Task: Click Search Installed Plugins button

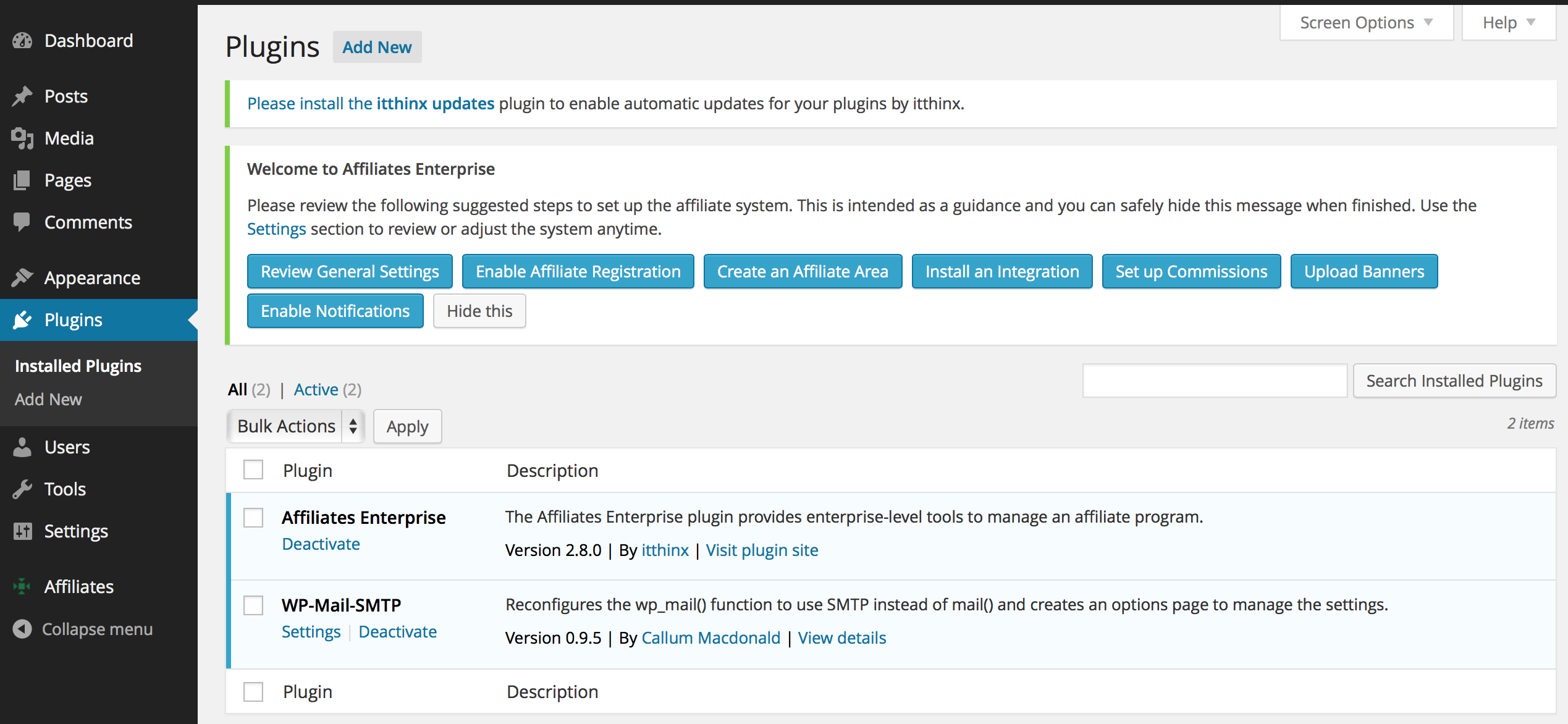Action: pos(1454,381)
